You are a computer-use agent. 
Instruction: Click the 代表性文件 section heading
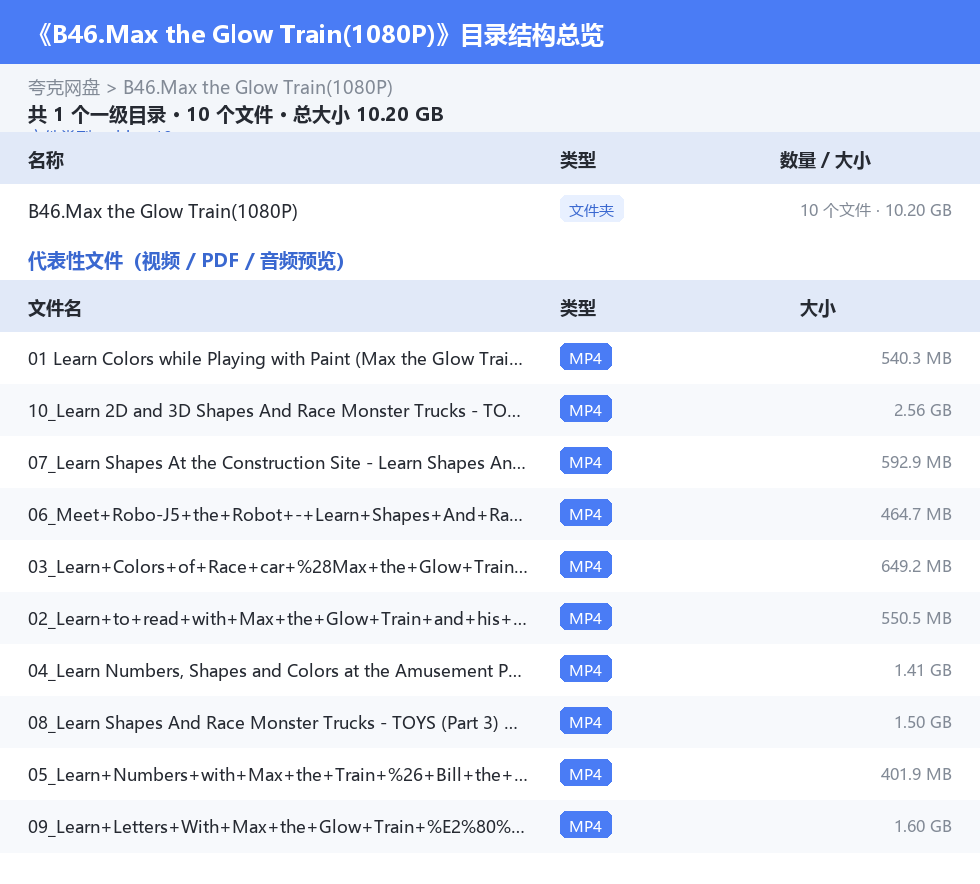pyautogui.click(x=186, y=261)
